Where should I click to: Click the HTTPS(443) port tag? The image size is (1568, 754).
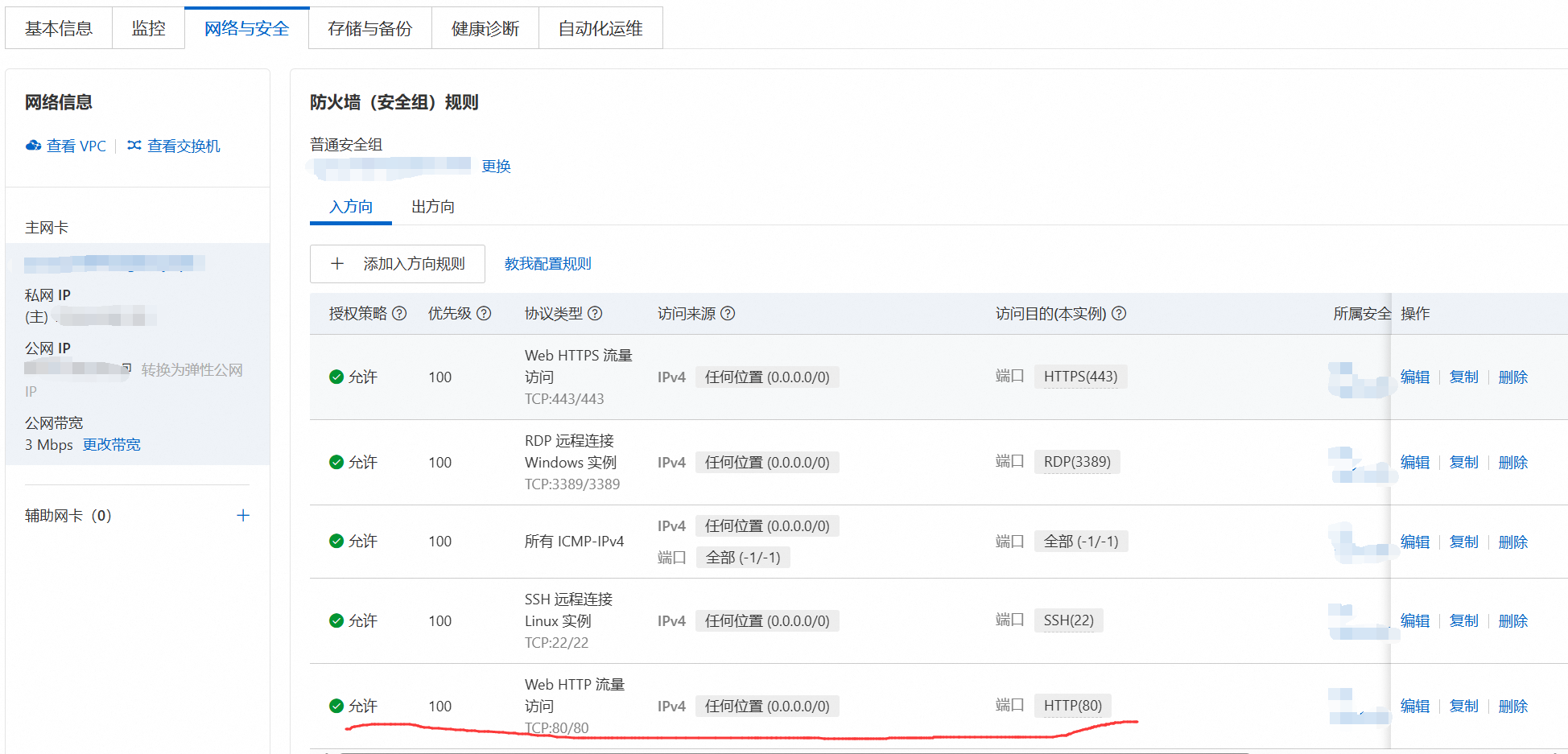click(1080, 377)
